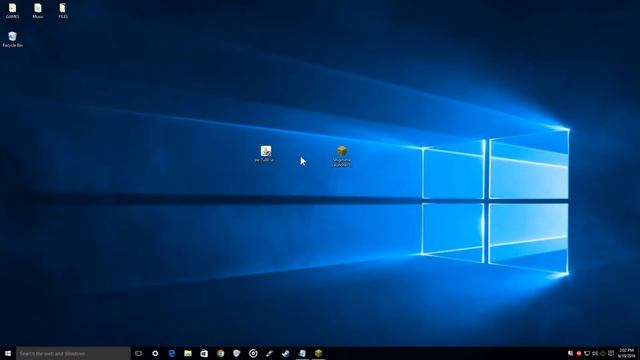
Task: Click the leftmost white system tray icon
Action: [570, 353]
